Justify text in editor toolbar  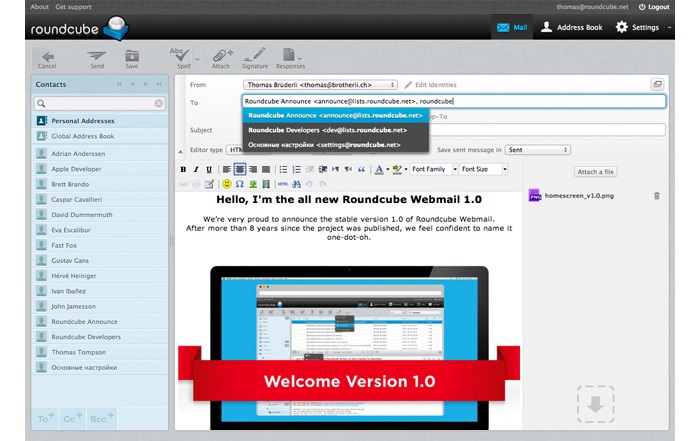pos(266,169)
